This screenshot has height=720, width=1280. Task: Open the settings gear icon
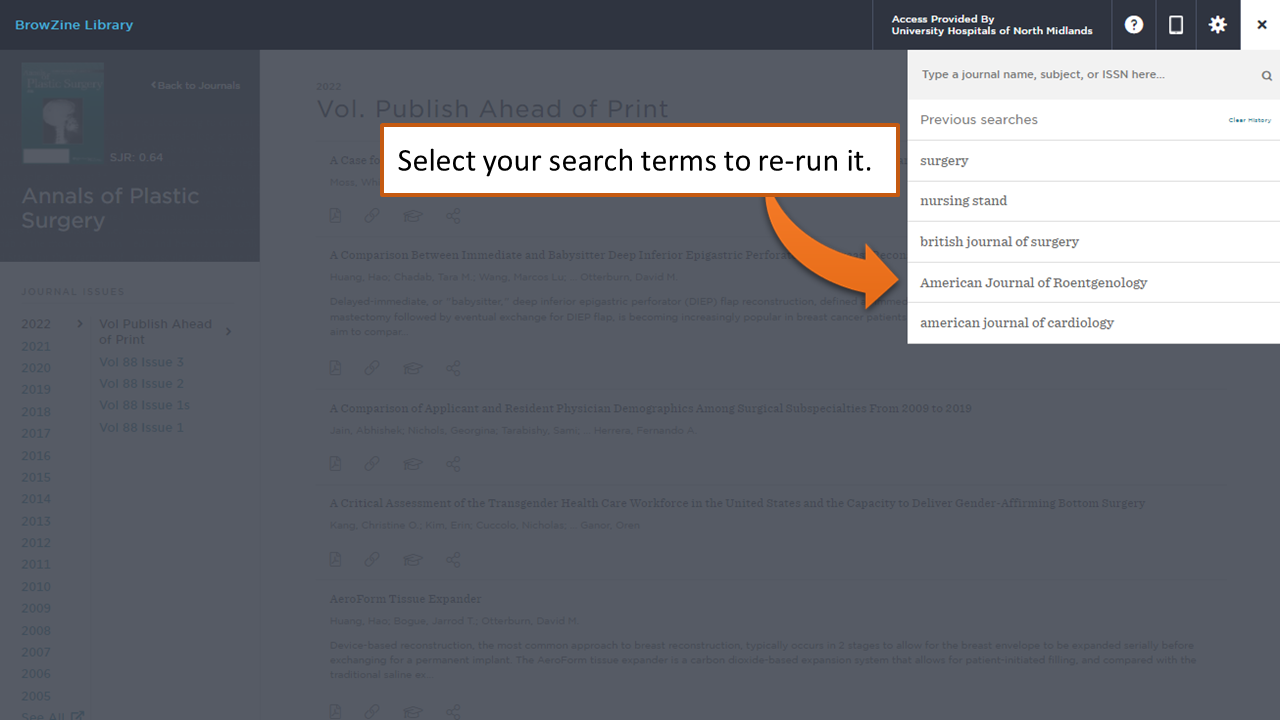tap(1218, 25)
